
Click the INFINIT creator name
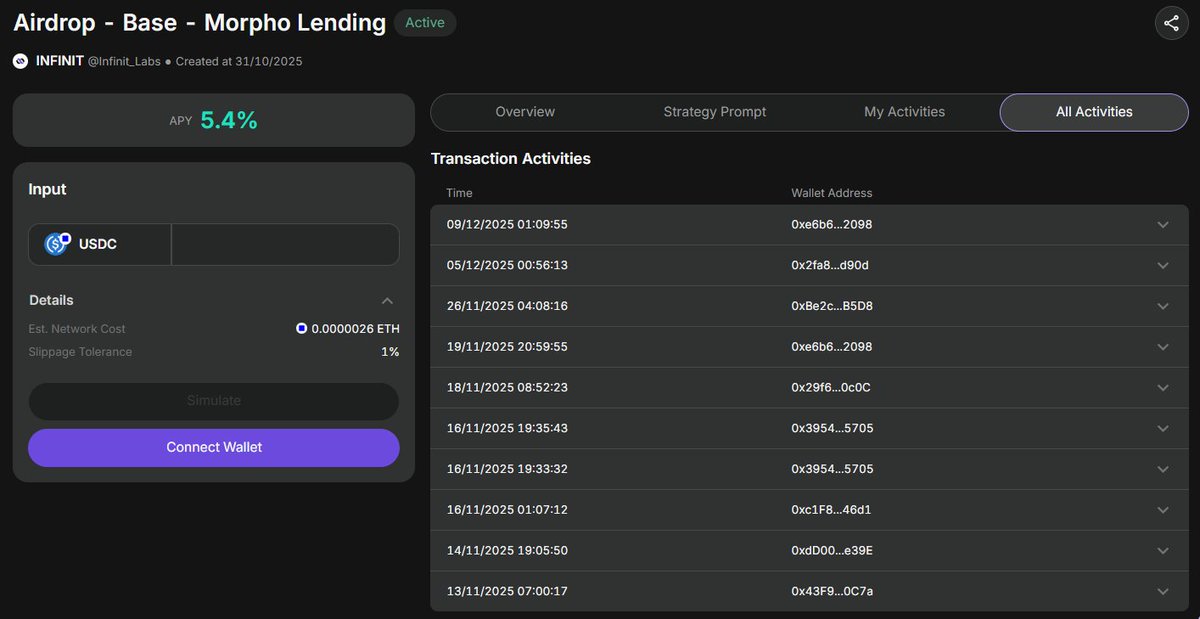59,61
